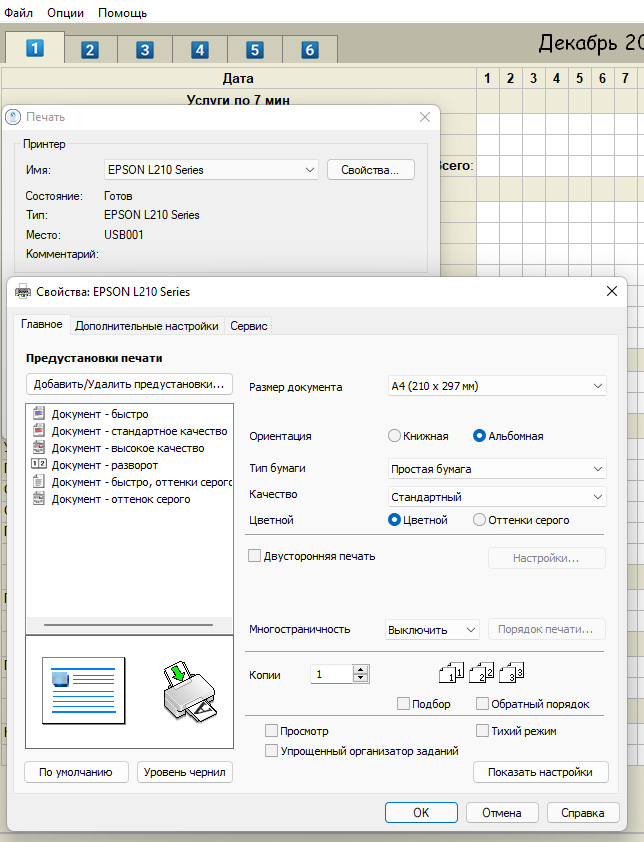Open the 'Опции' menu
644x842 pixels.
[x=66, y=13]
